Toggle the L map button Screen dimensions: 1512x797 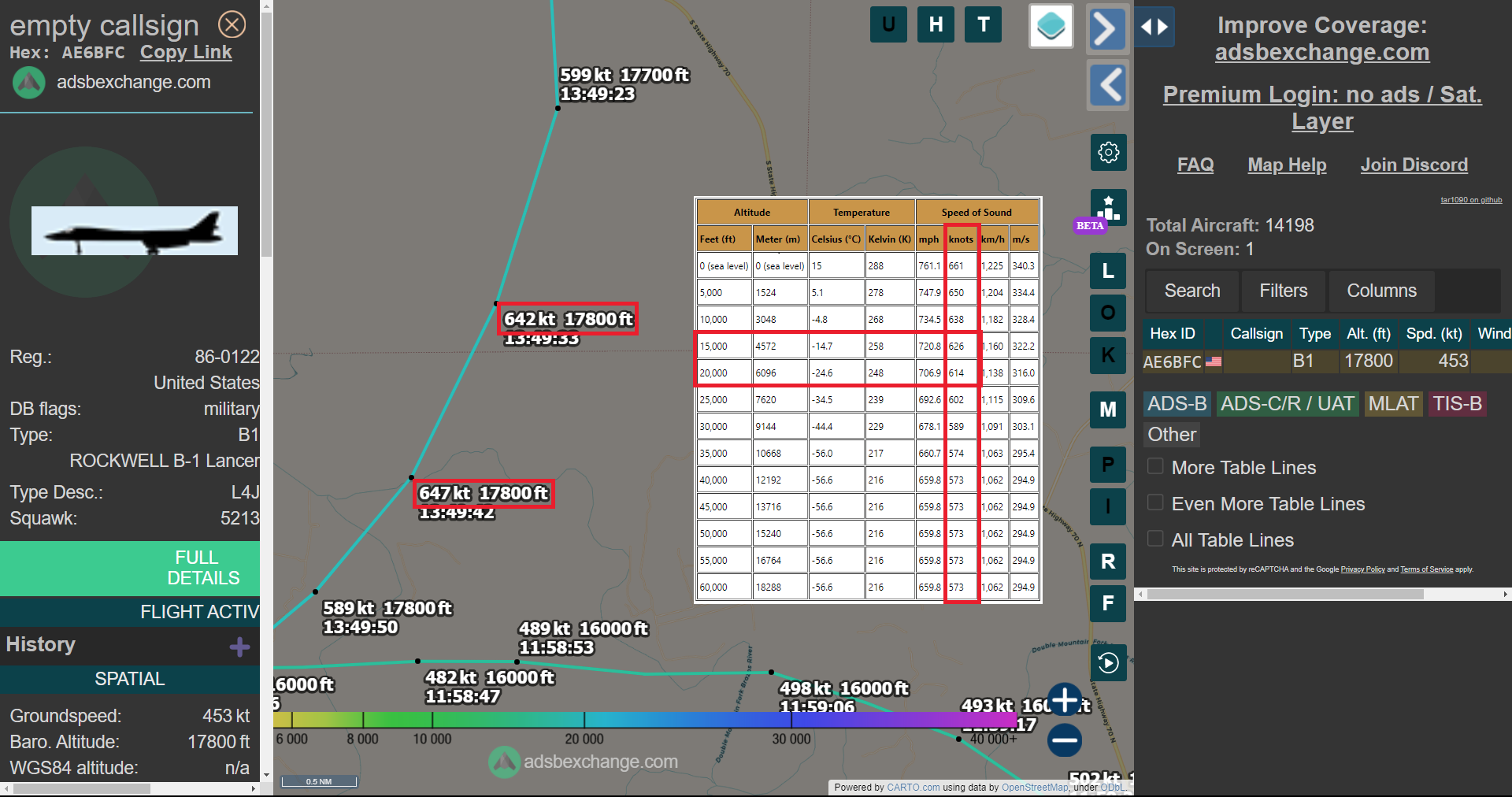click(1108, 272)
